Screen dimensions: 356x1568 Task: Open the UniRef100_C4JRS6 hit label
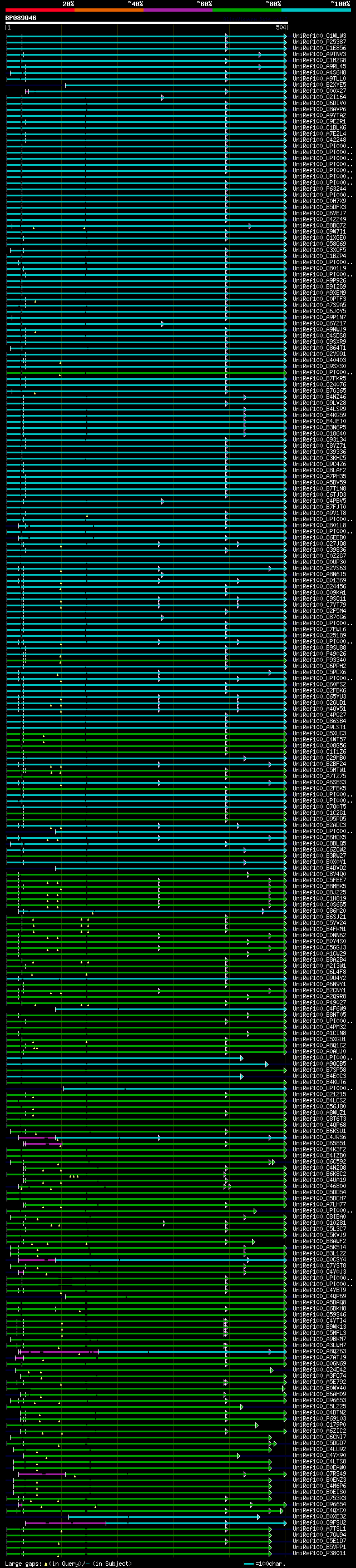[x=319, y=1137]
